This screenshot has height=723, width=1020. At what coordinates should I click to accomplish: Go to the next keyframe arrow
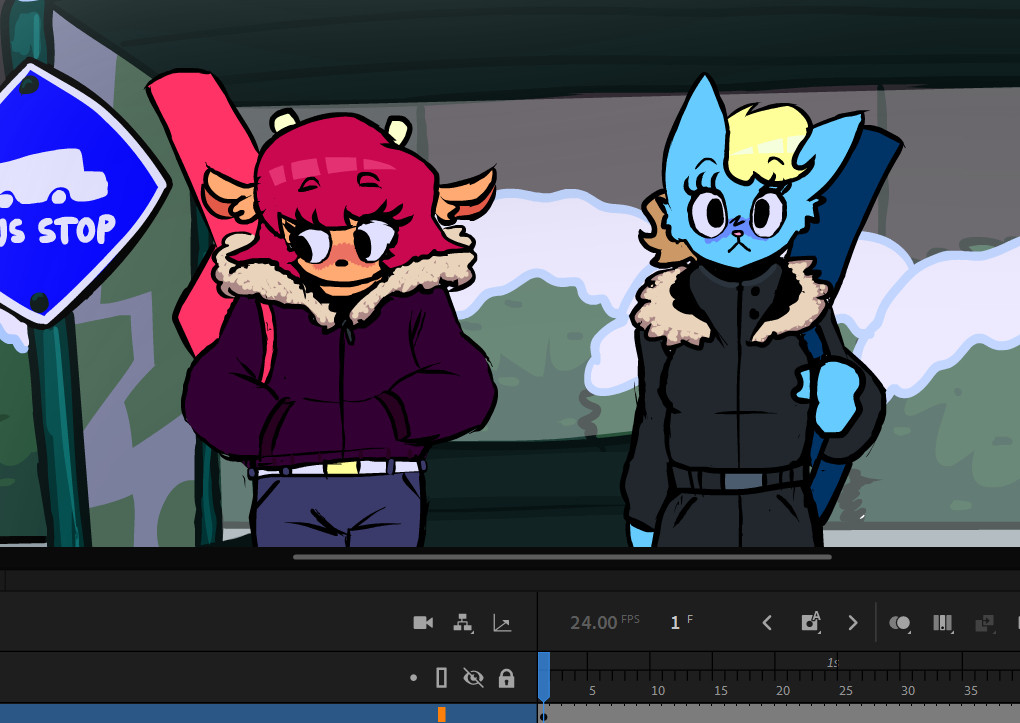pyautogui.click(x=853, y=623)
